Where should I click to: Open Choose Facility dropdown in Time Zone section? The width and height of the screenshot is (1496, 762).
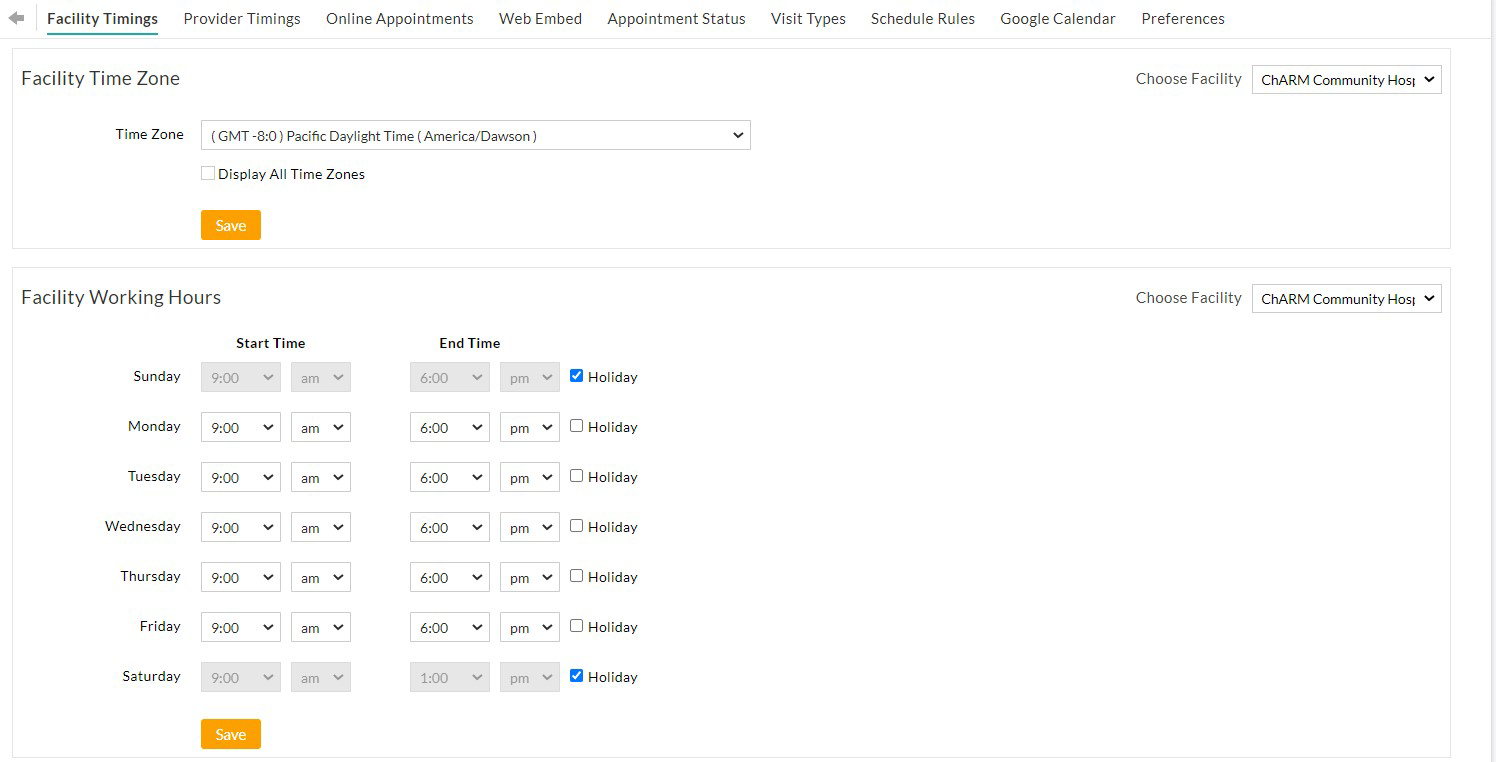[x=1346, y=80]
